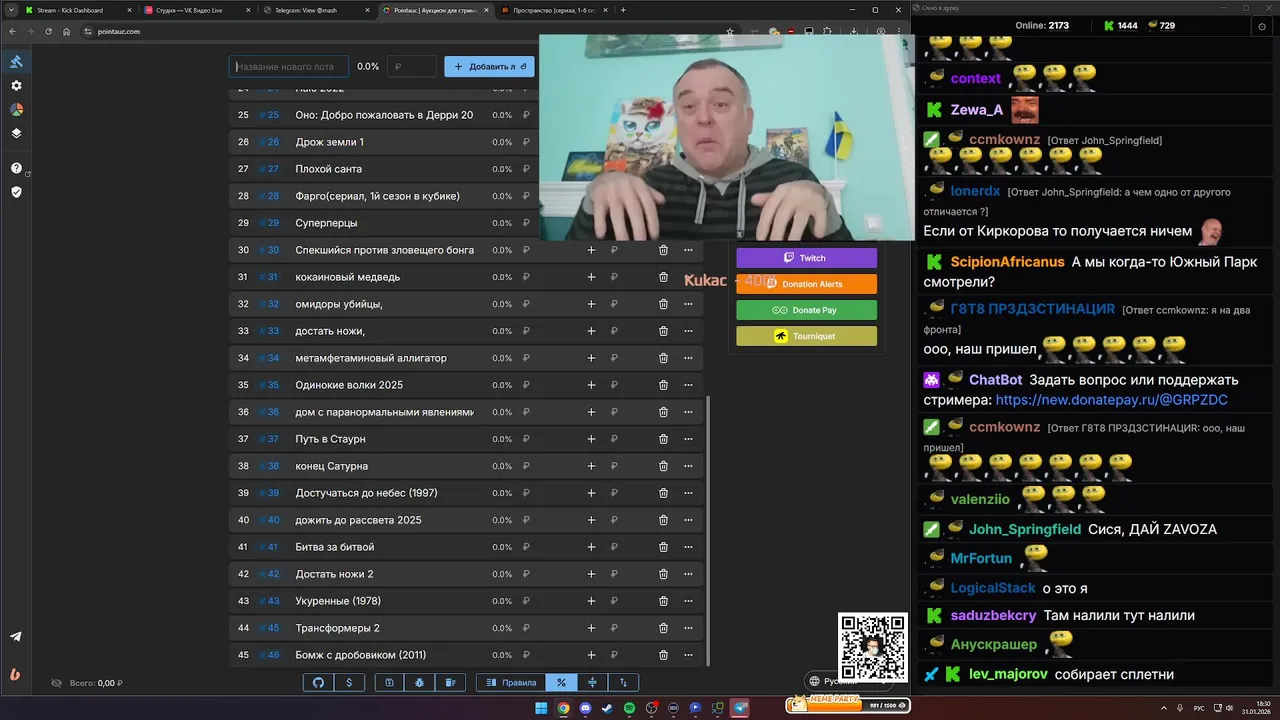Viewport: 1280px width, 720px height.
Task: Open Spotify from the Windows taskbar
Action: [629, 708]
